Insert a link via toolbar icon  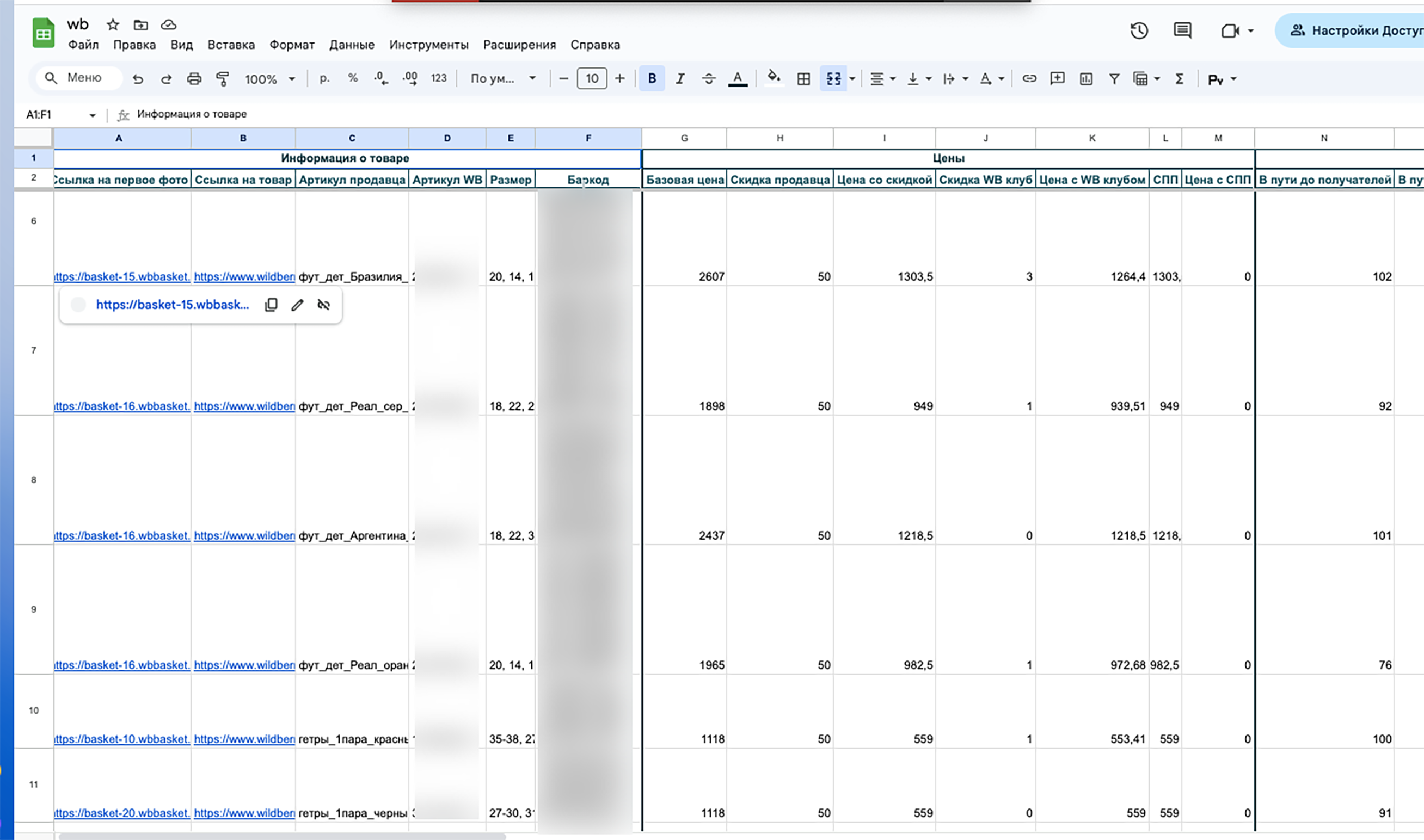point(1029,79)
